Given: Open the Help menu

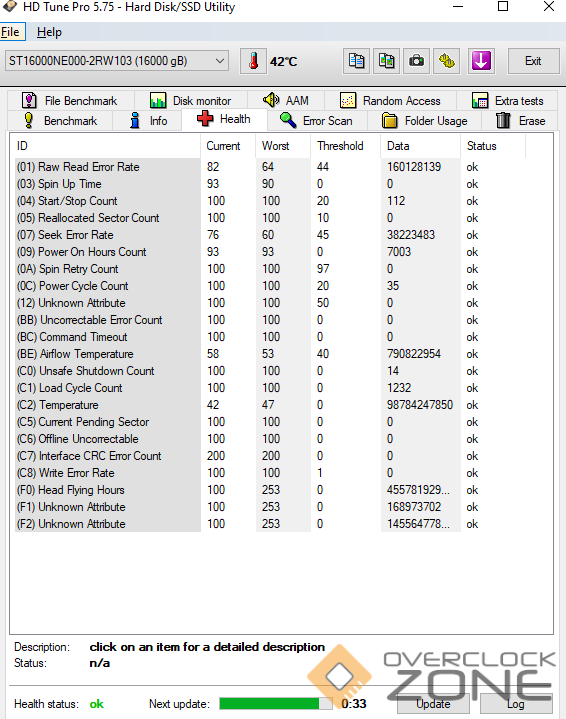Looking at the screenshot, I should point(49,32).
